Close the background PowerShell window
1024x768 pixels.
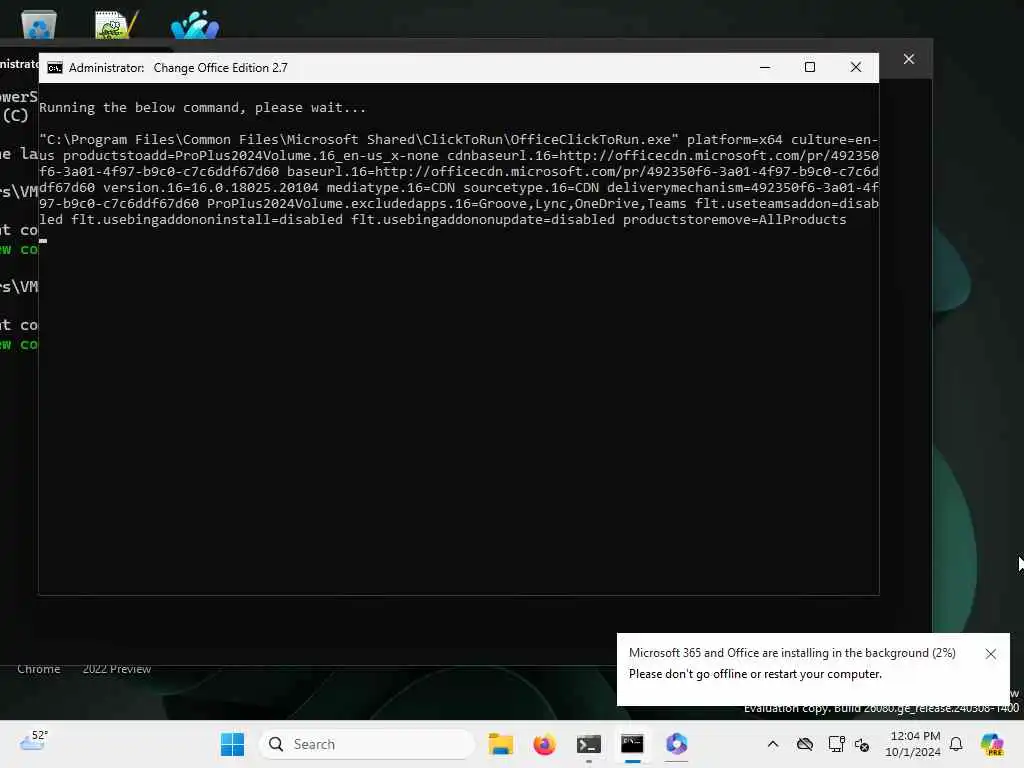908,59
